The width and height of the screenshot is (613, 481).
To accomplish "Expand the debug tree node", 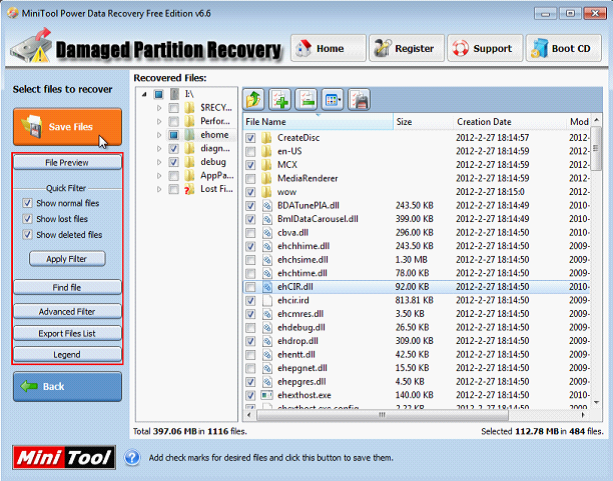I will 159,162.
